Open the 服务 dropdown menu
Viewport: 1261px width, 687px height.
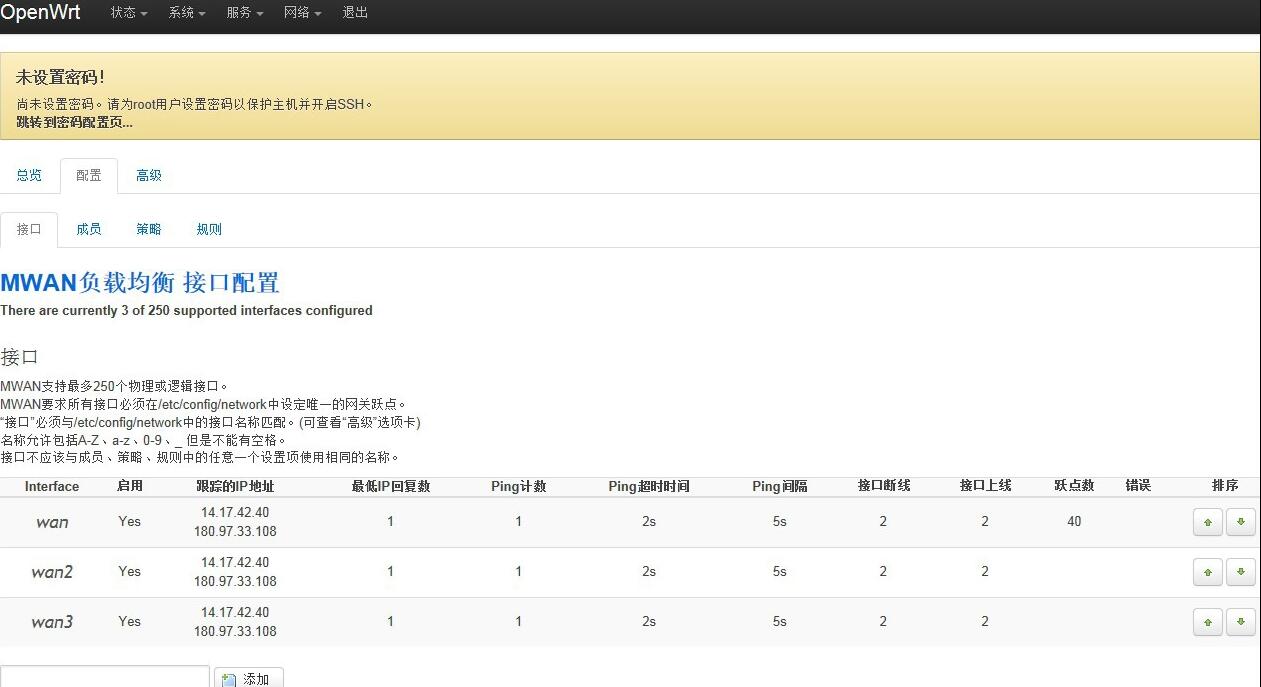pos(244,13)
